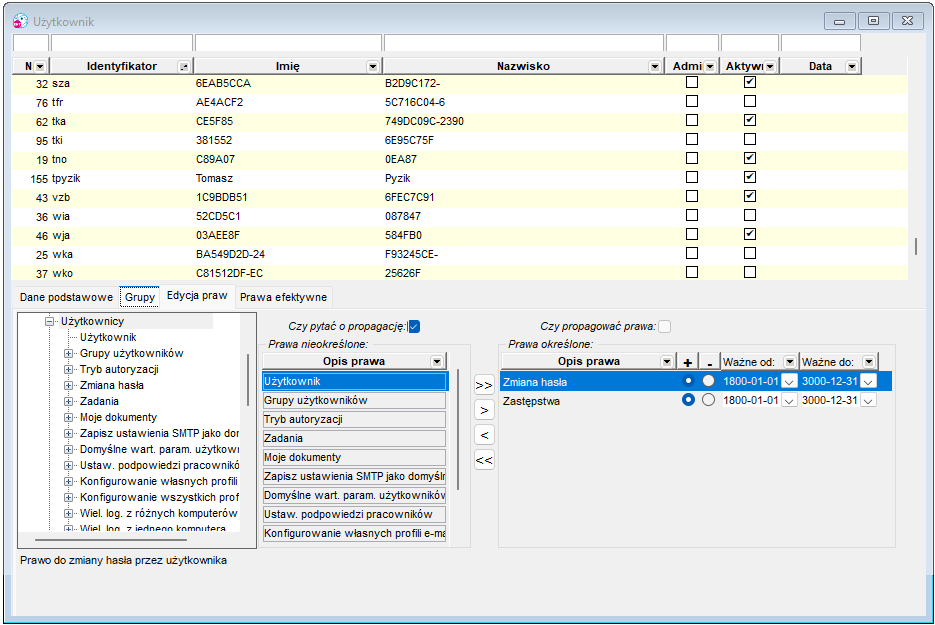This screenshot has height=625, width=935.
Task: Select Zadania in undefined rights list
Action: coord(354,438)
